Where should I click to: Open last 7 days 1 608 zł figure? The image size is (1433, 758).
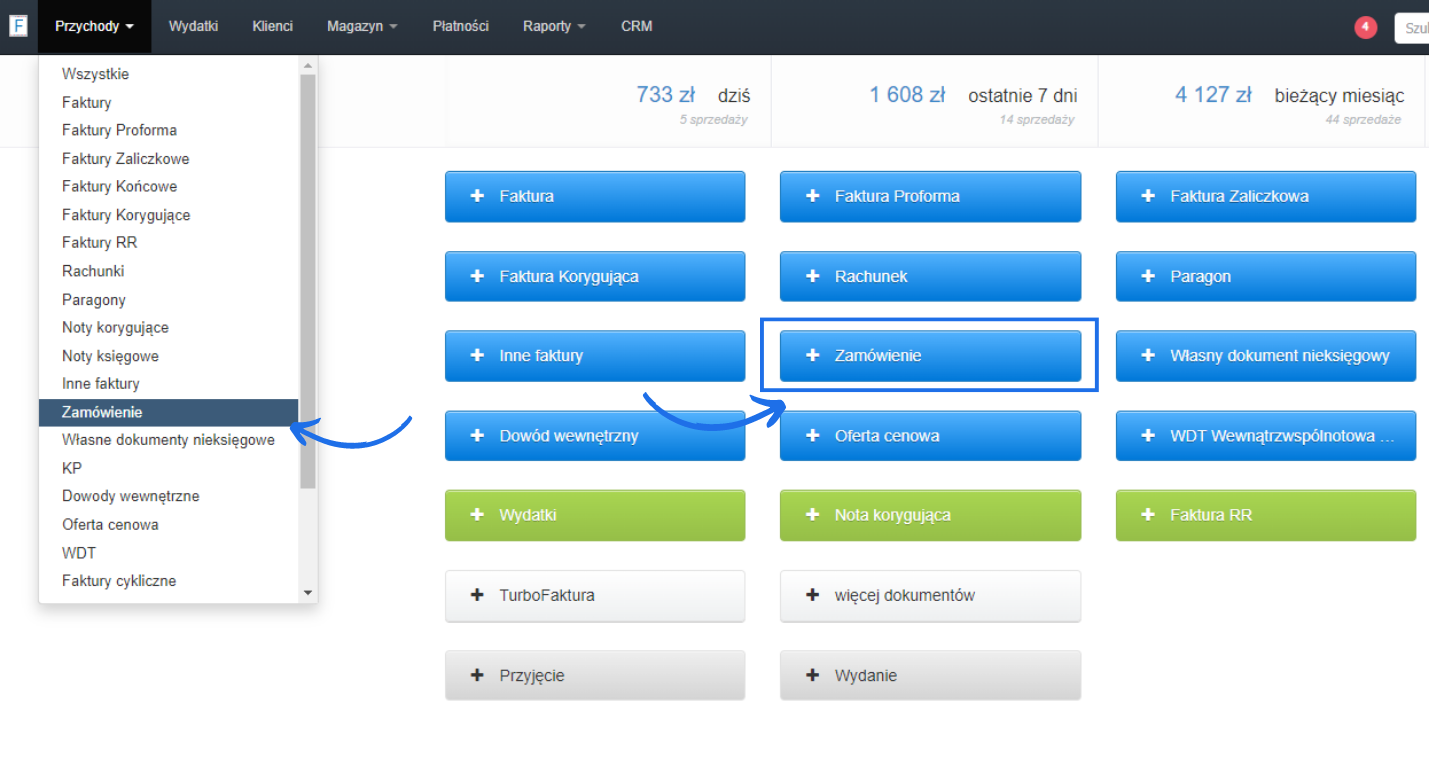(x=907, y=95)
